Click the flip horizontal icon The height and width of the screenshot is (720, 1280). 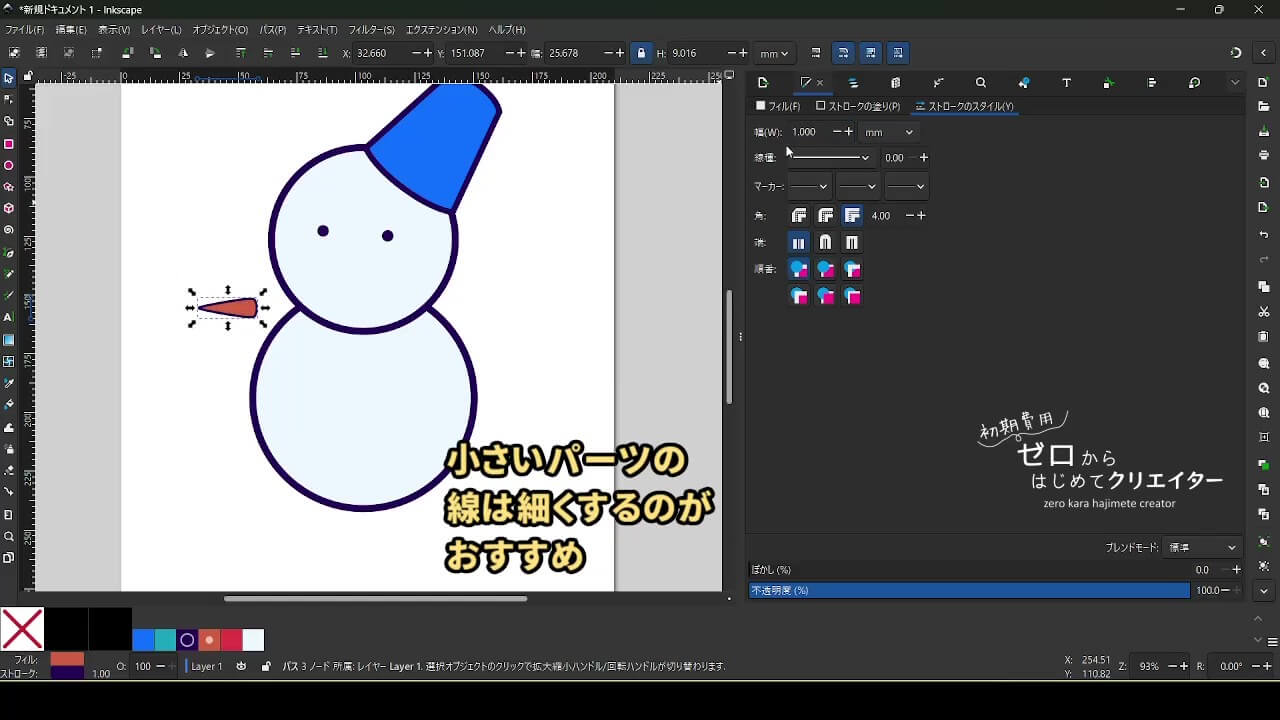(183, 53)
